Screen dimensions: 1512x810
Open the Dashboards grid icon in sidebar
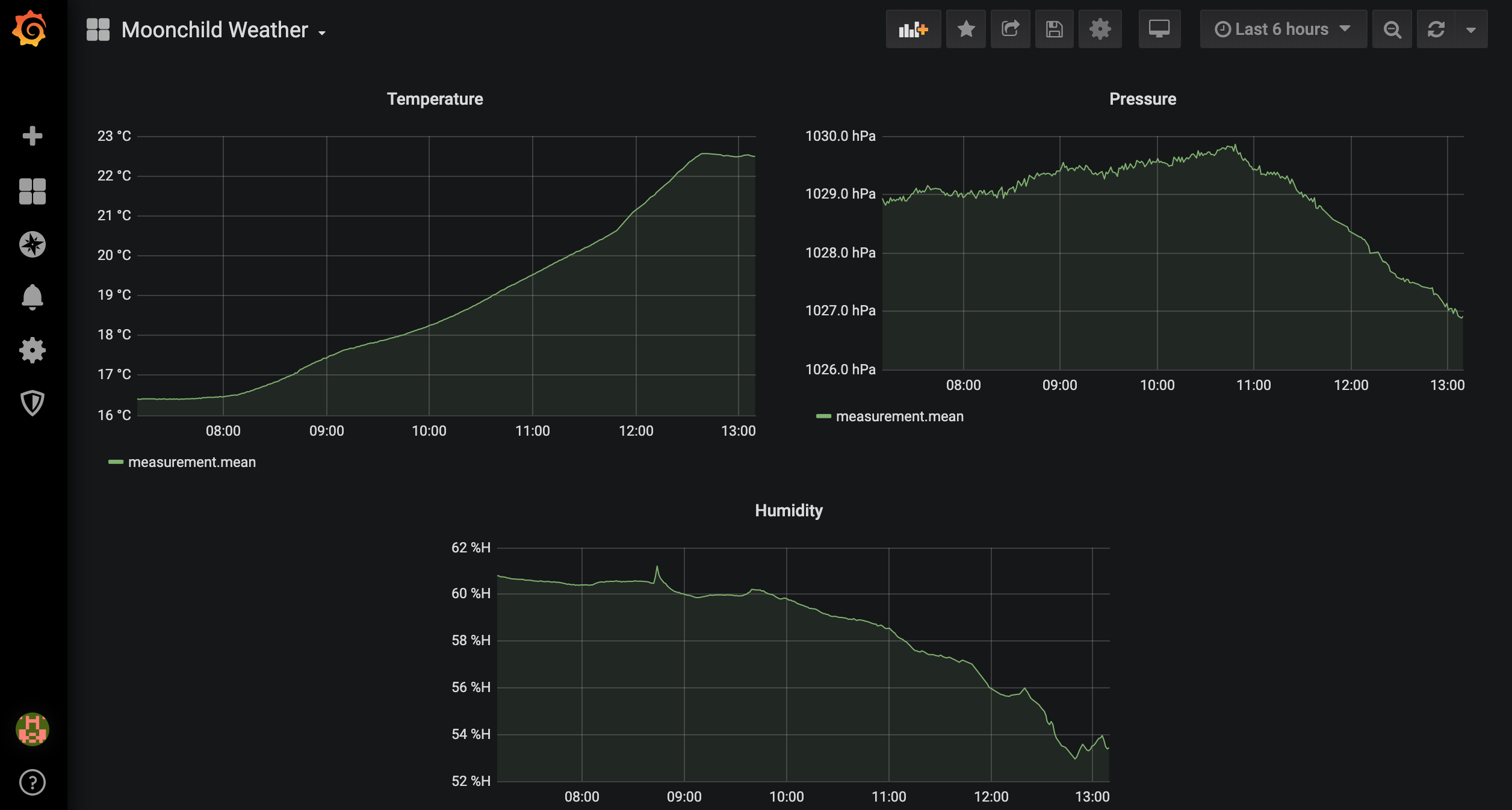click(32, 191)
